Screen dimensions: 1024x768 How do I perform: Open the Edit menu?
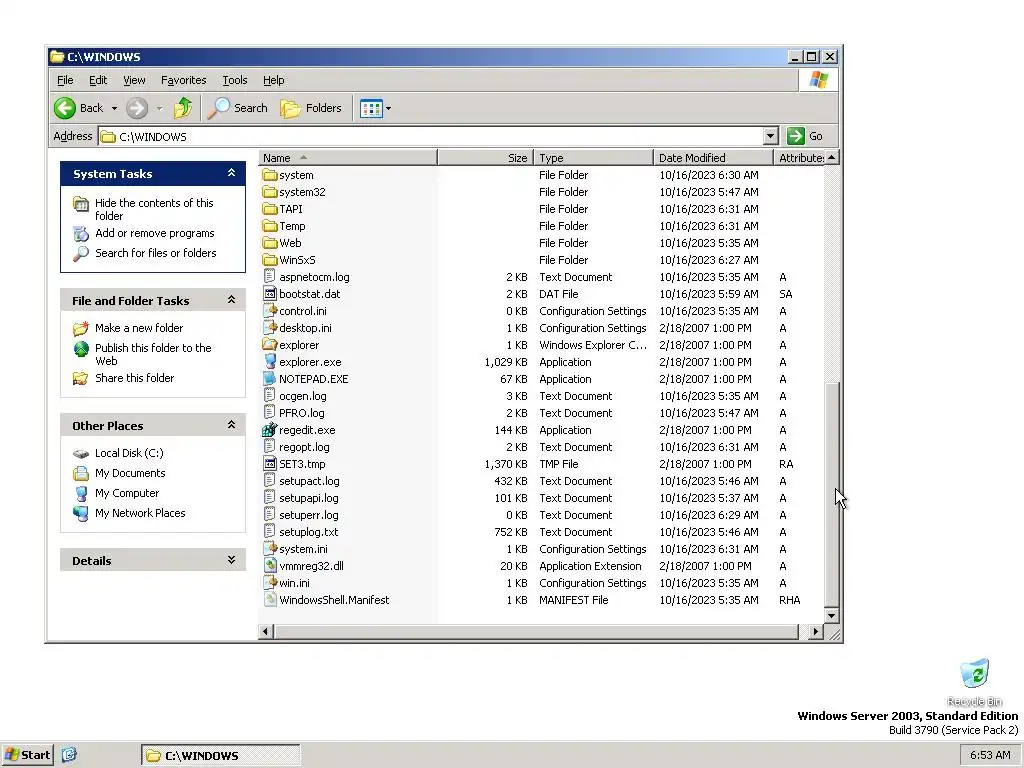coord(98,80)
